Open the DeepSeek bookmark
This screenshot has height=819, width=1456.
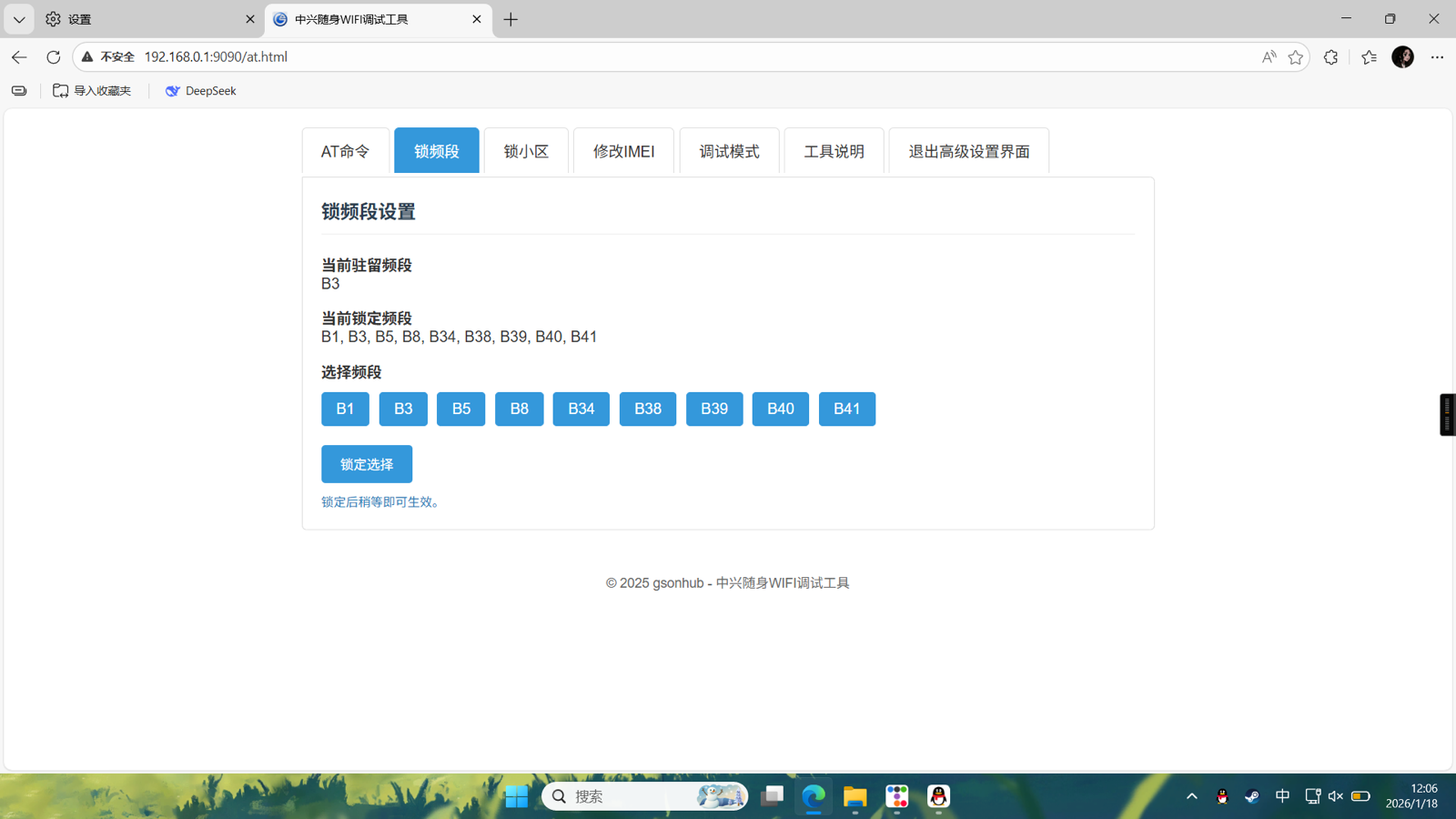(x=200, y=91)
